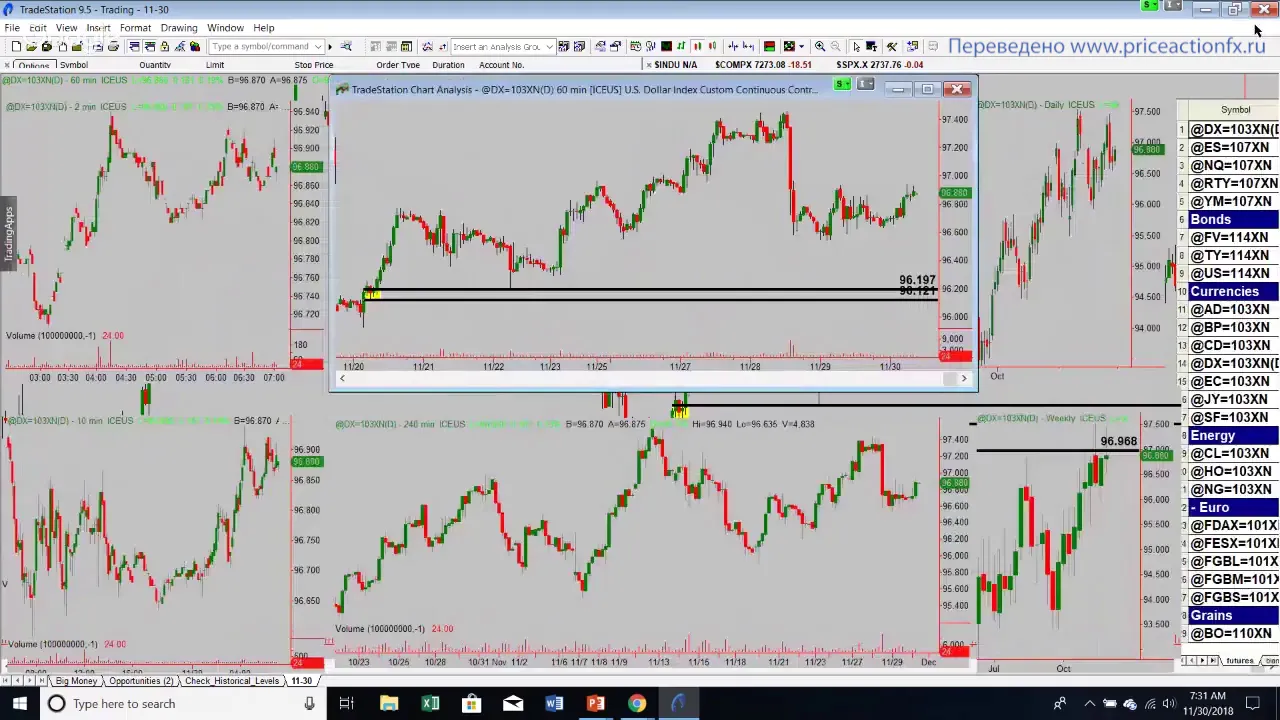Open the Format menu
The width and height of the screenshot is (1280, 720).
[x=135, y=28]
